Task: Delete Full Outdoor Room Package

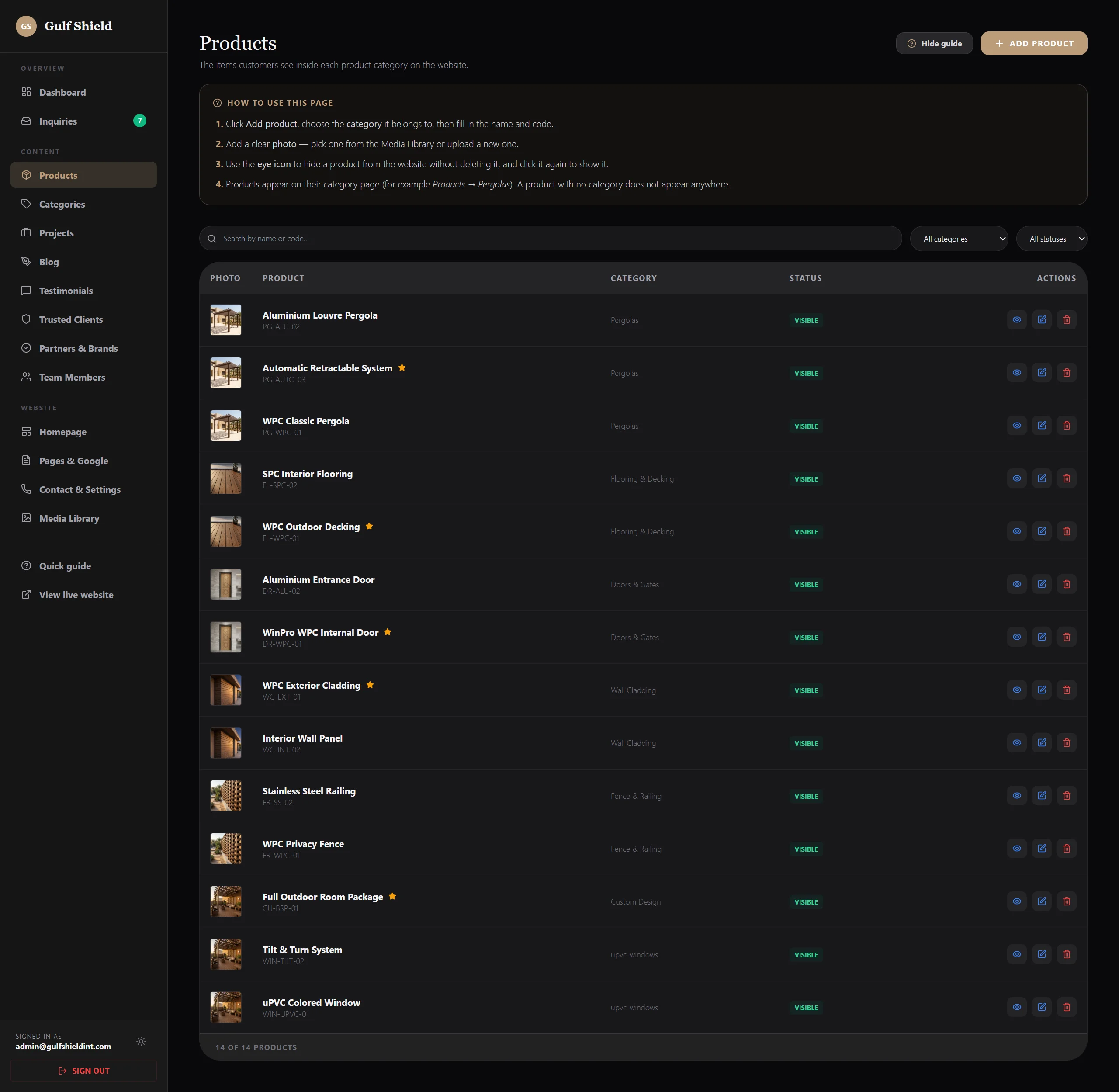Action: pyautogui.click(x=1066, y=901)
